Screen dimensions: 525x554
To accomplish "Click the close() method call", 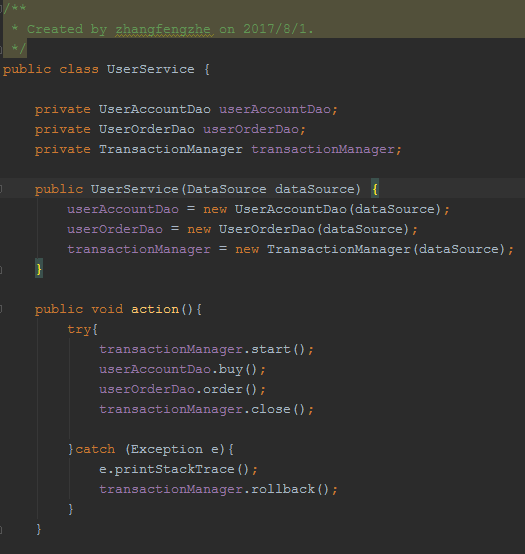I will pos(278,409).
